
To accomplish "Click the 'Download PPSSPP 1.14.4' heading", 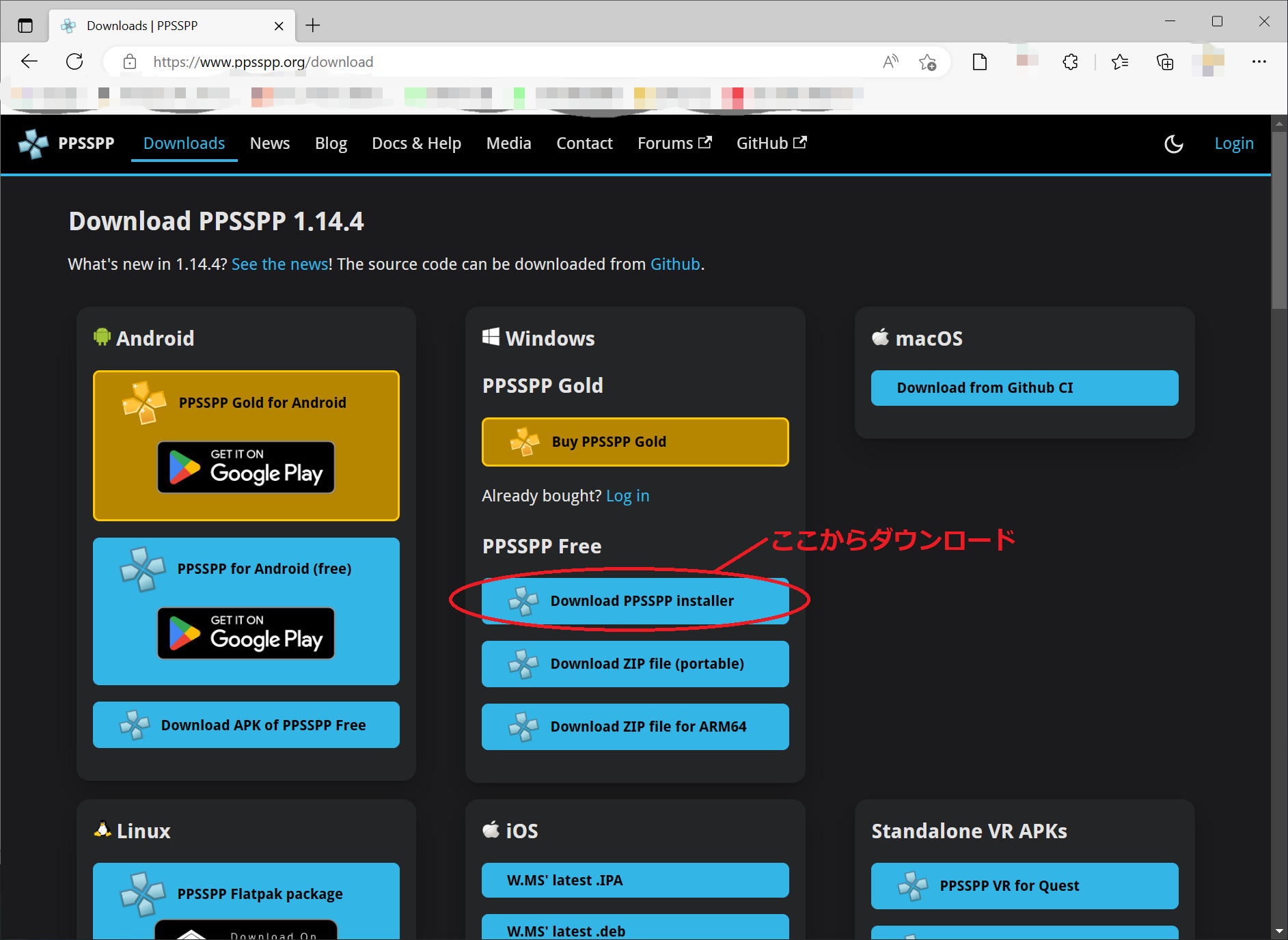I will 216,221.
